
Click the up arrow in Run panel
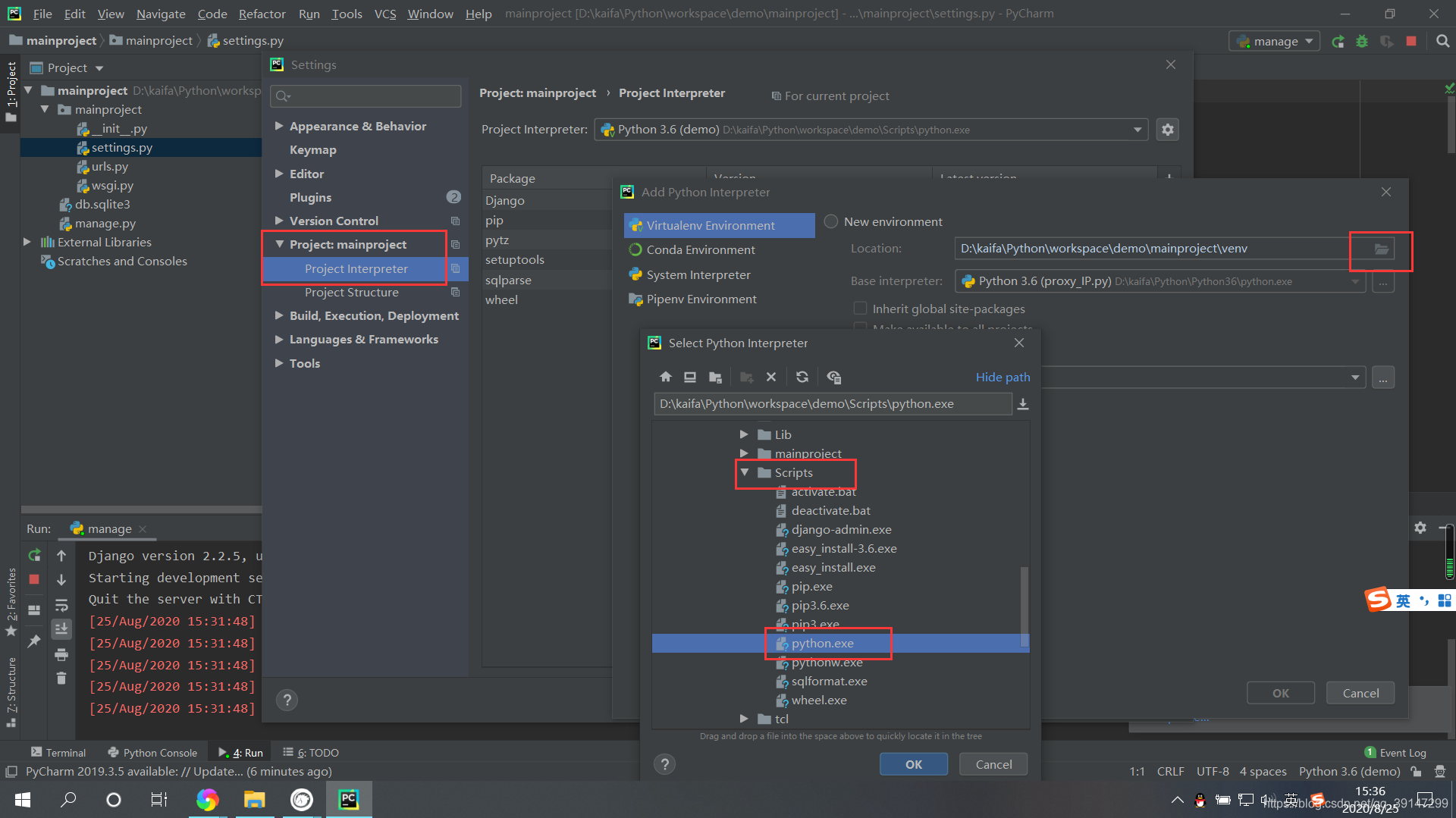(x=61, y=556)
